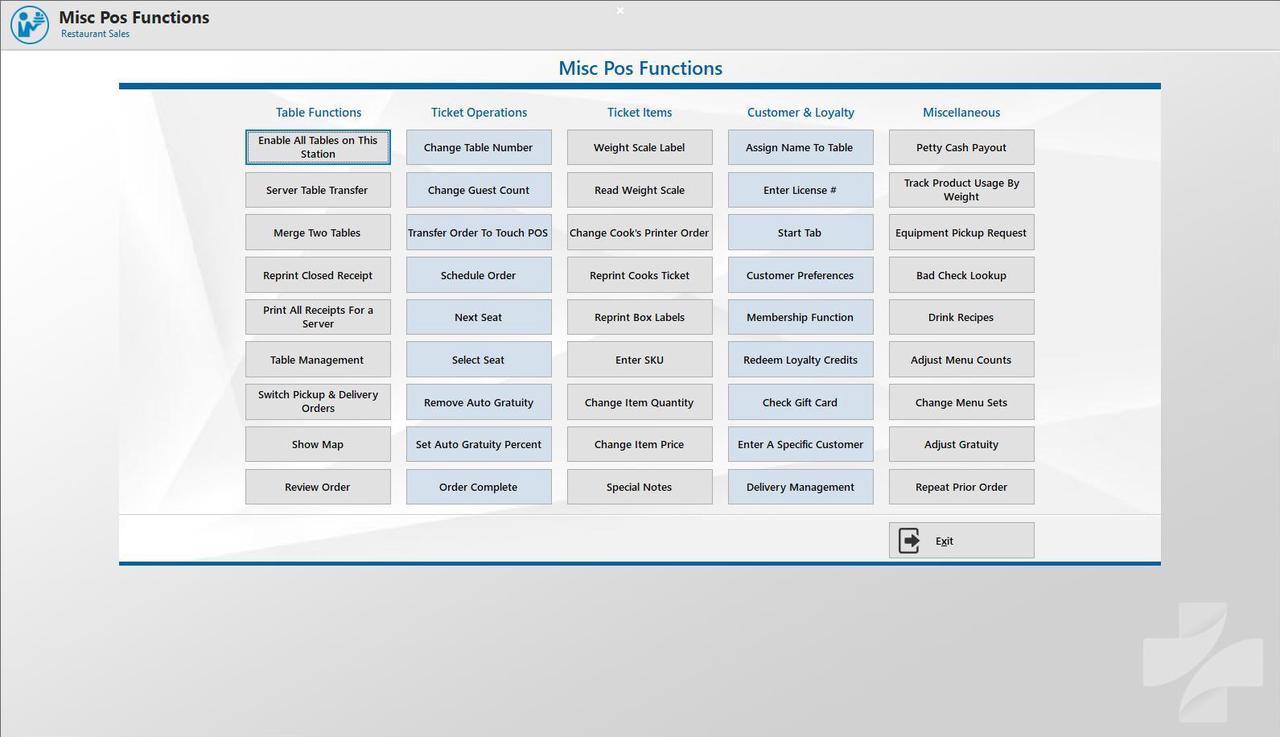Viewport: 1280px width, 737px height.
Task: Click the Exit button
Action: [961, 541]
